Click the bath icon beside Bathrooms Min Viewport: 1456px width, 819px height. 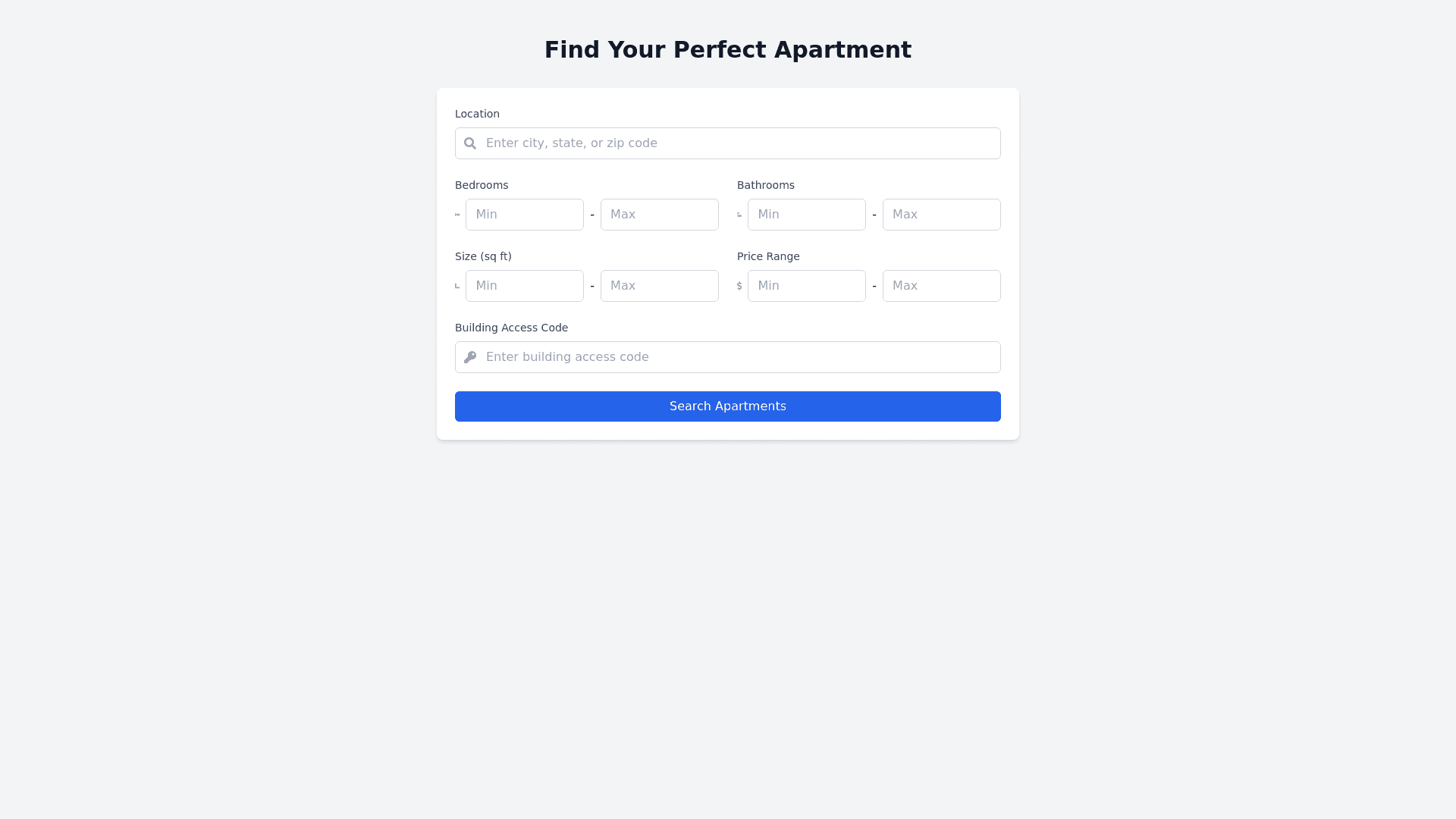tap(739, 215)
